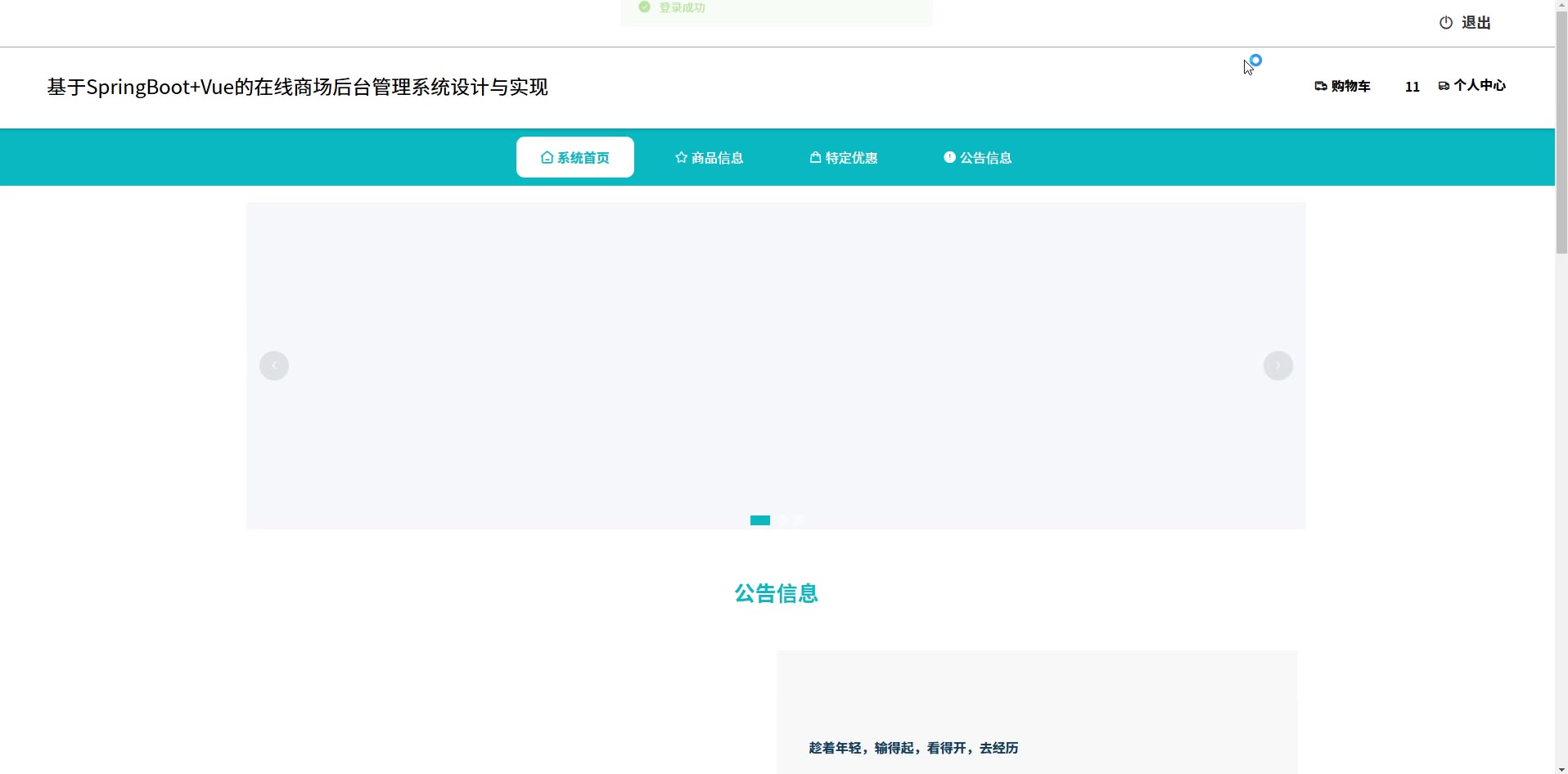Viewport: 1568px width, 774px height.
Task: Click the scrollbar down arrow
Action: click(x=1561, y=768)
